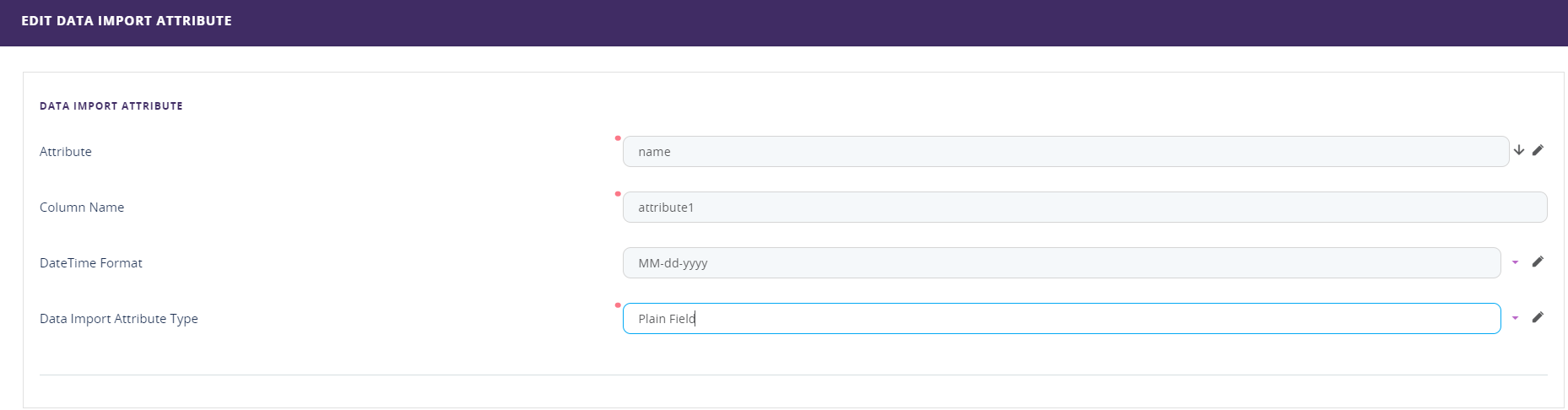1568x410 pixels.
Task: Click the pencil icon next to Attribute field
Action: 1538,150
